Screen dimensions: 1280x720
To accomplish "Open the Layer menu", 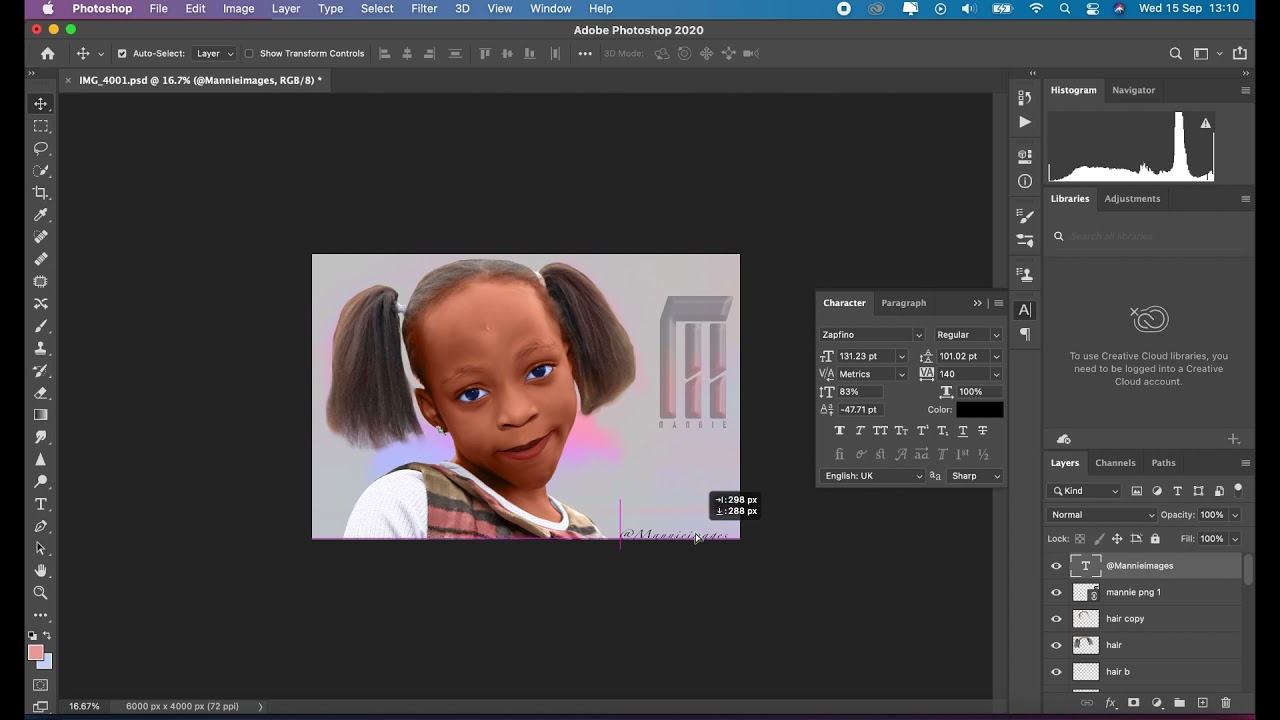I will click(x=286, y=9).
